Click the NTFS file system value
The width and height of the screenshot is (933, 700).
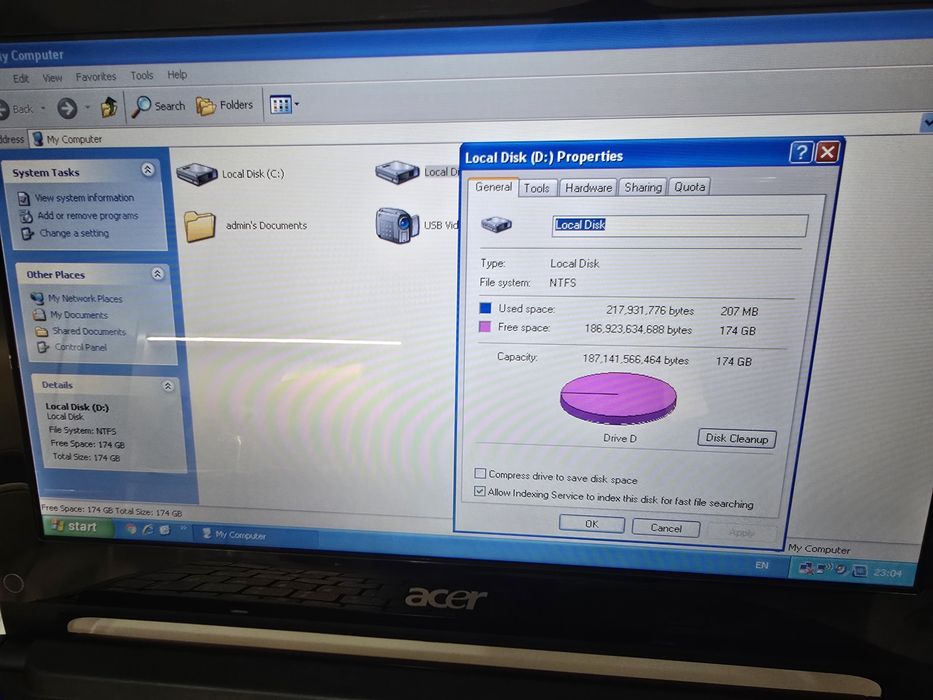tap(562, 283)
